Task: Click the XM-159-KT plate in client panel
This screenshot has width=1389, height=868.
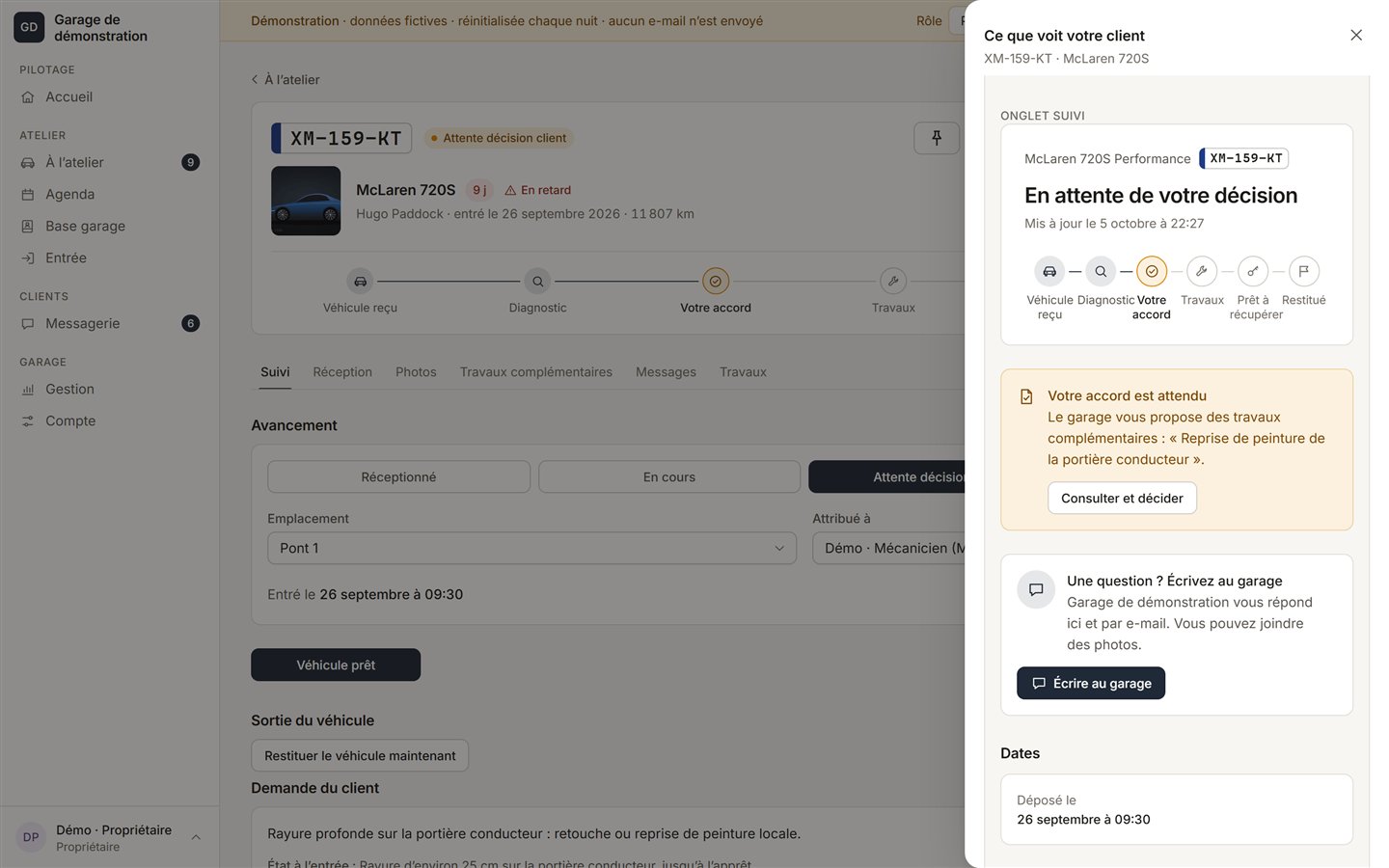Action: coord(1244,158)
